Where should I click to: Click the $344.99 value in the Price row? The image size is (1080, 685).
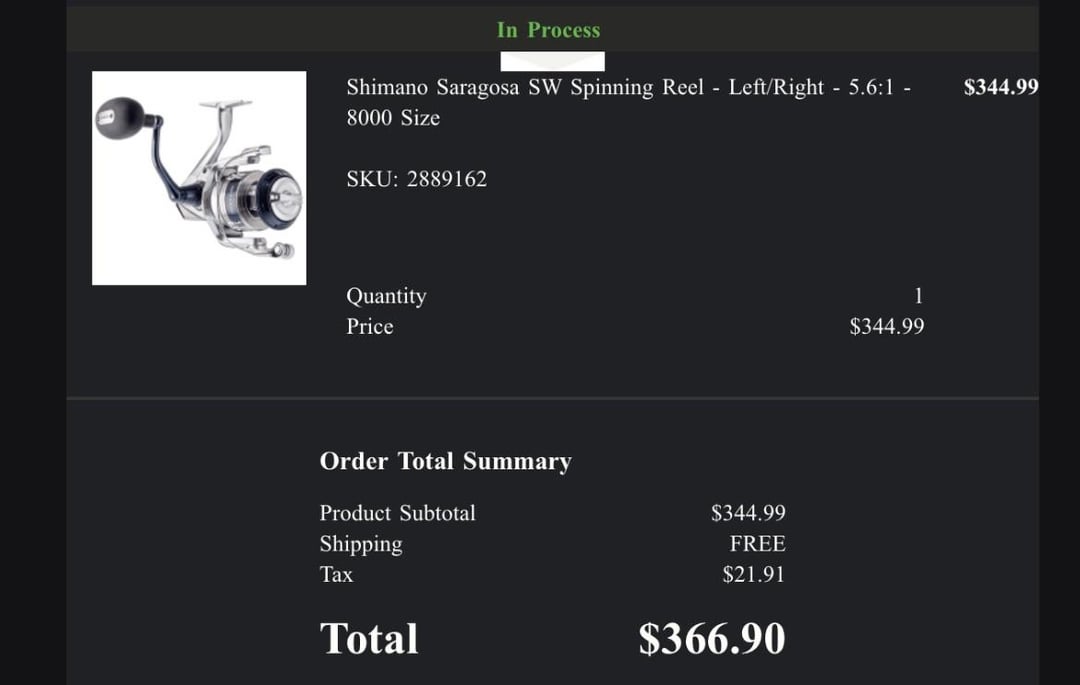[887, 327]
